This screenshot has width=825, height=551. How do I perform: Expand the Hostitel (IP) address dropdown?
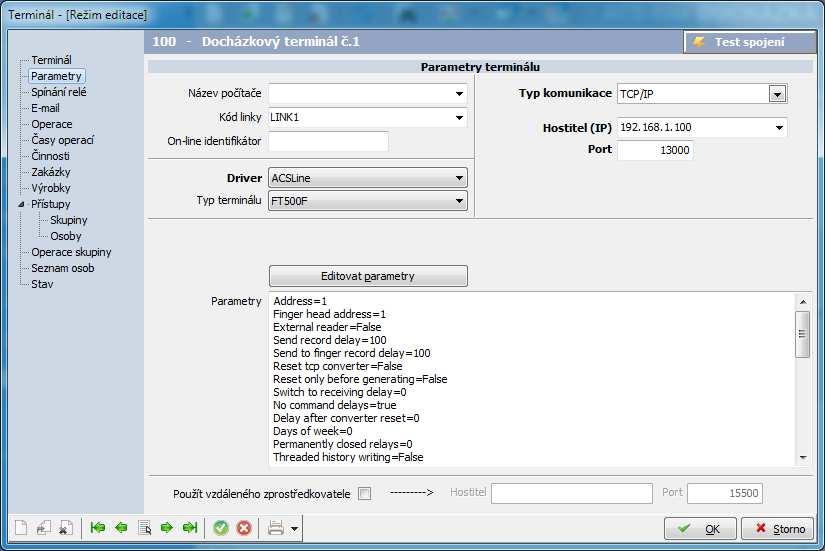coord(779,127)
